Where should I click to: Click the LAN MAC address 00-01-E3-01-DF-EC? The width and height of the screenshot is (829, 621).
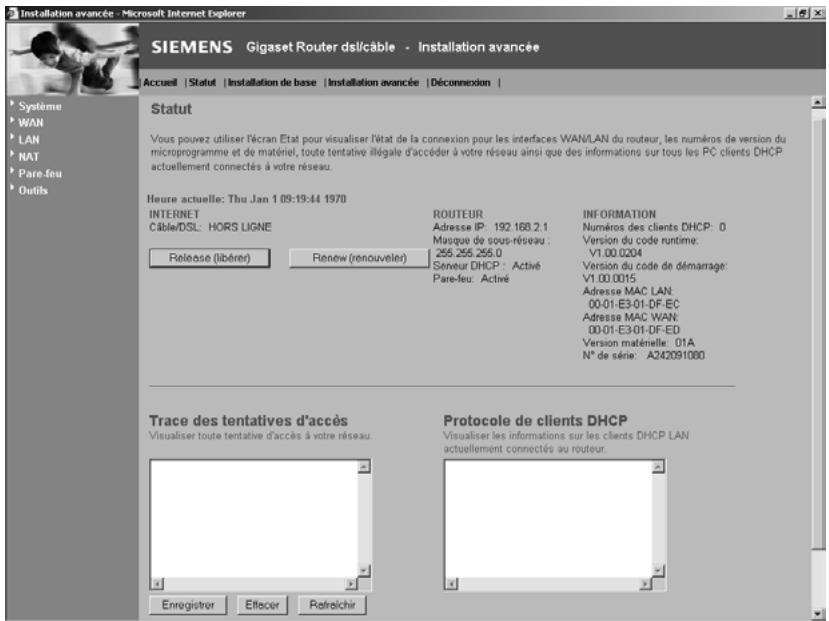634,304
